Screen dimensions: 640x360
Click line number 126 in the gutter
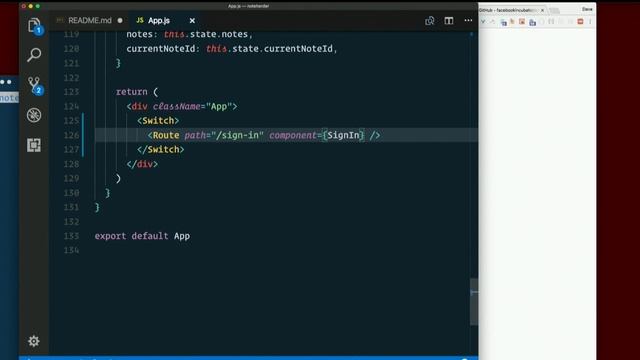click(x=71, y=135)
